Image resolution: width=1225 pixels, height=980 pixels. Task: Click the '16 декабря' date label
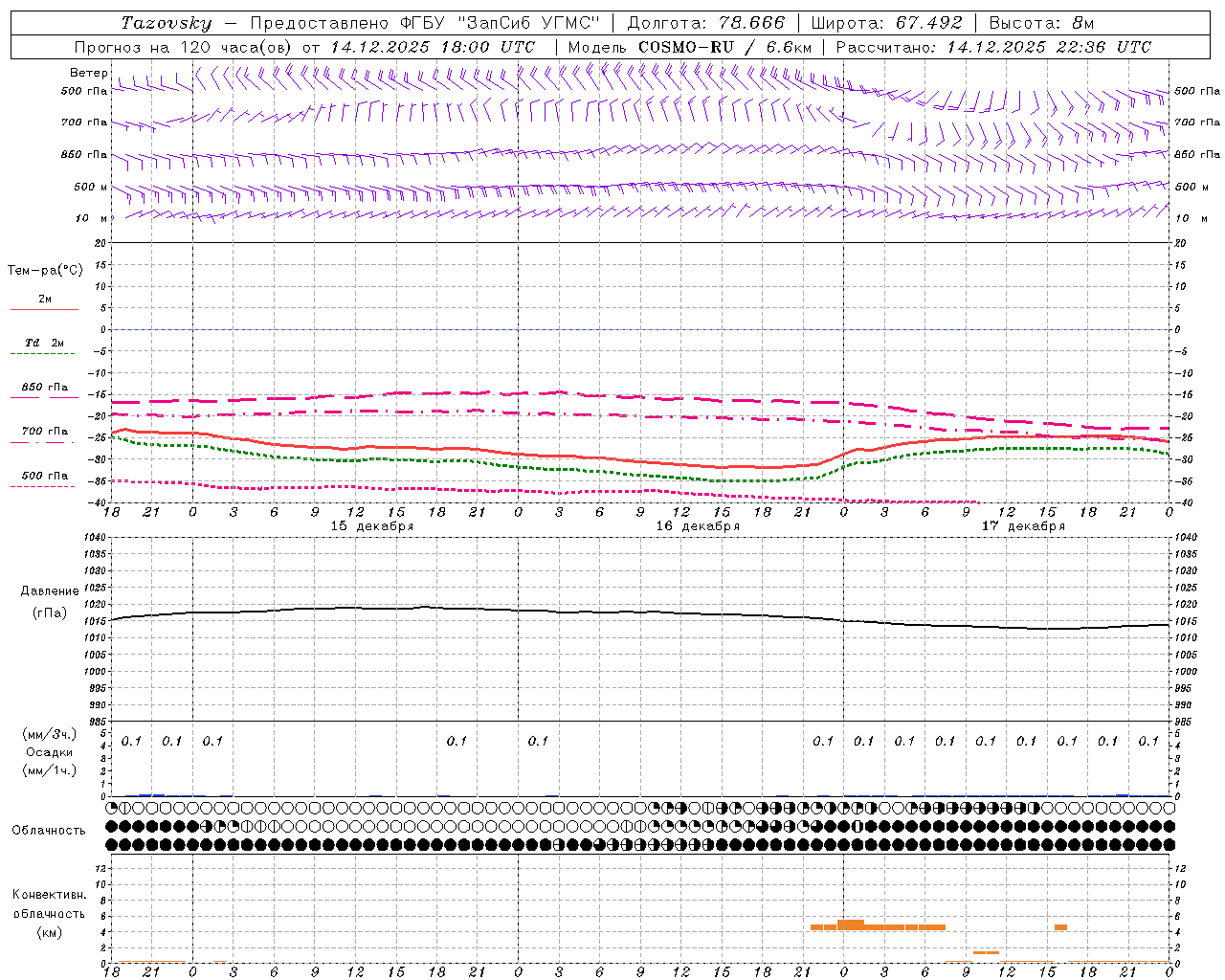(x=698, y=526)
